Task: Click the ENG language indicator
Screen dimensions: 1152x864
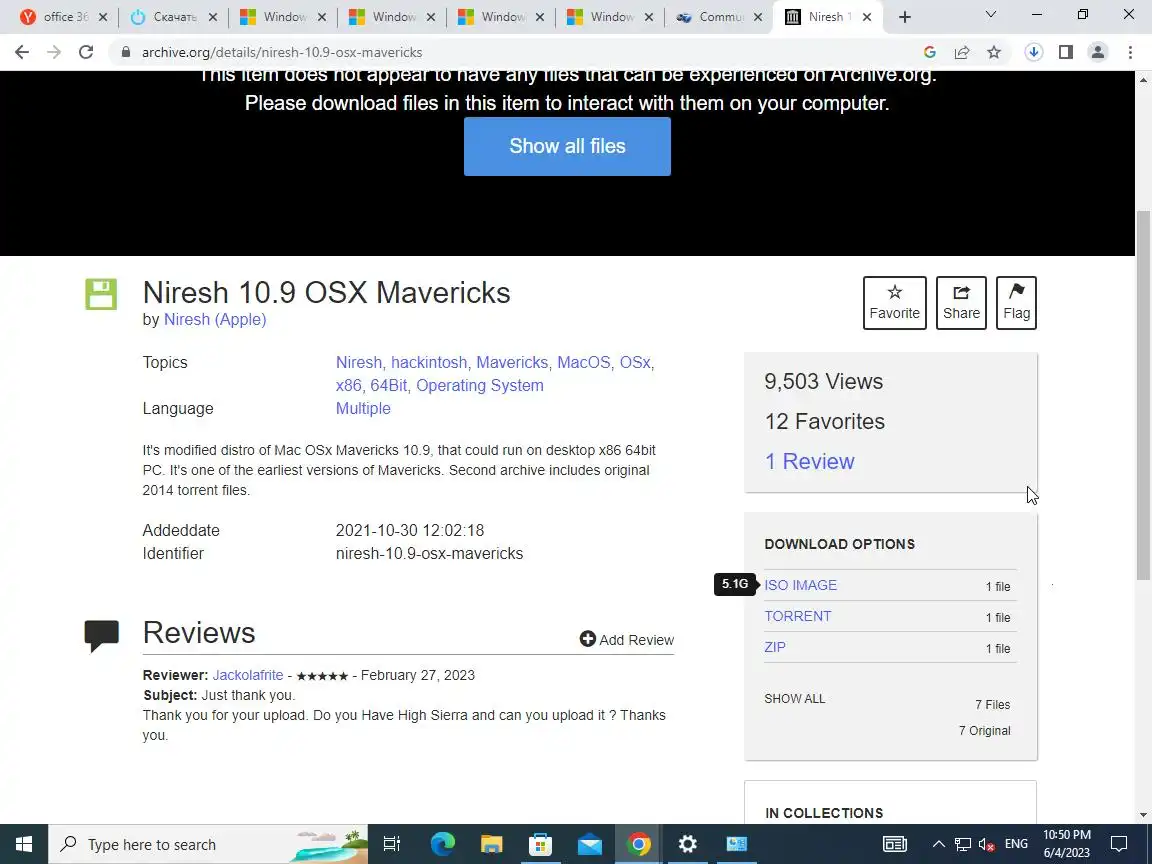Action: [x=1016, y=844]
